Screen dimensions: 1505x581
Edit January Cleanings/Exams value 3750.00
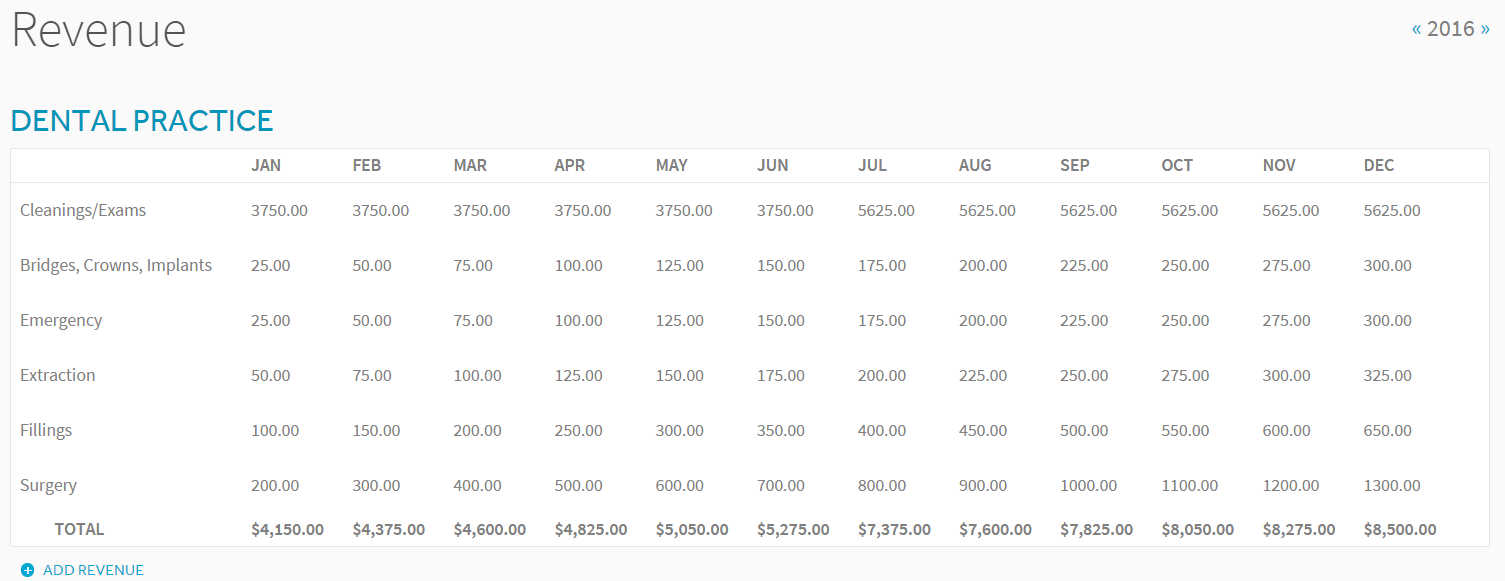point(279,211)
